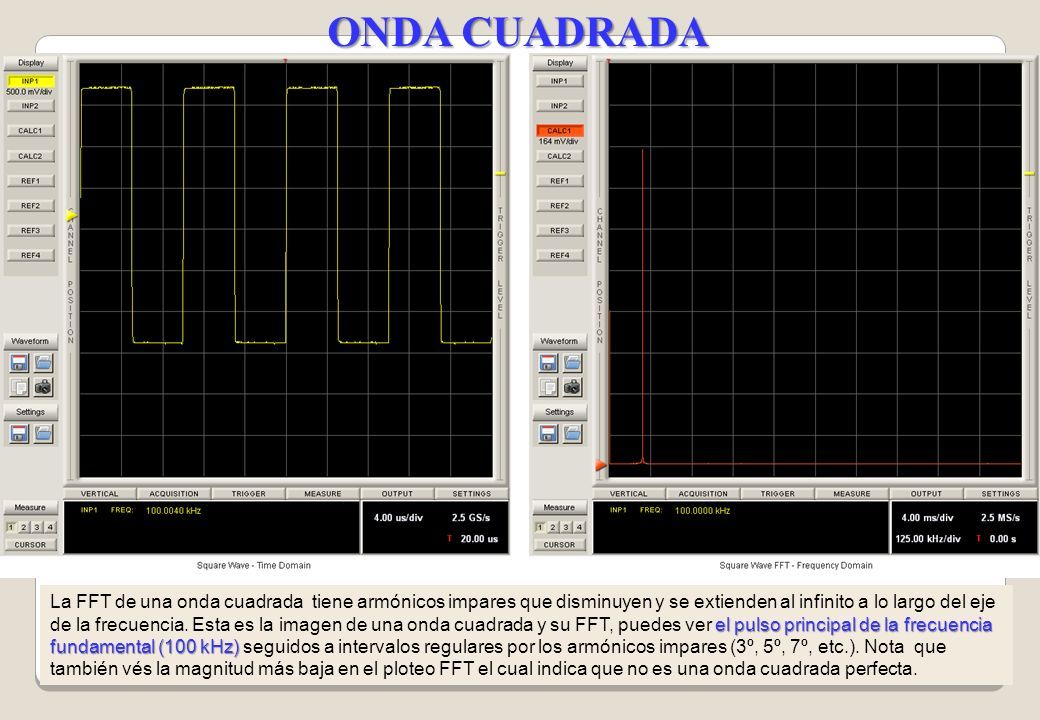
Task: Camera snapshot icon in left oscilloscope
Action: pos(43,387)
